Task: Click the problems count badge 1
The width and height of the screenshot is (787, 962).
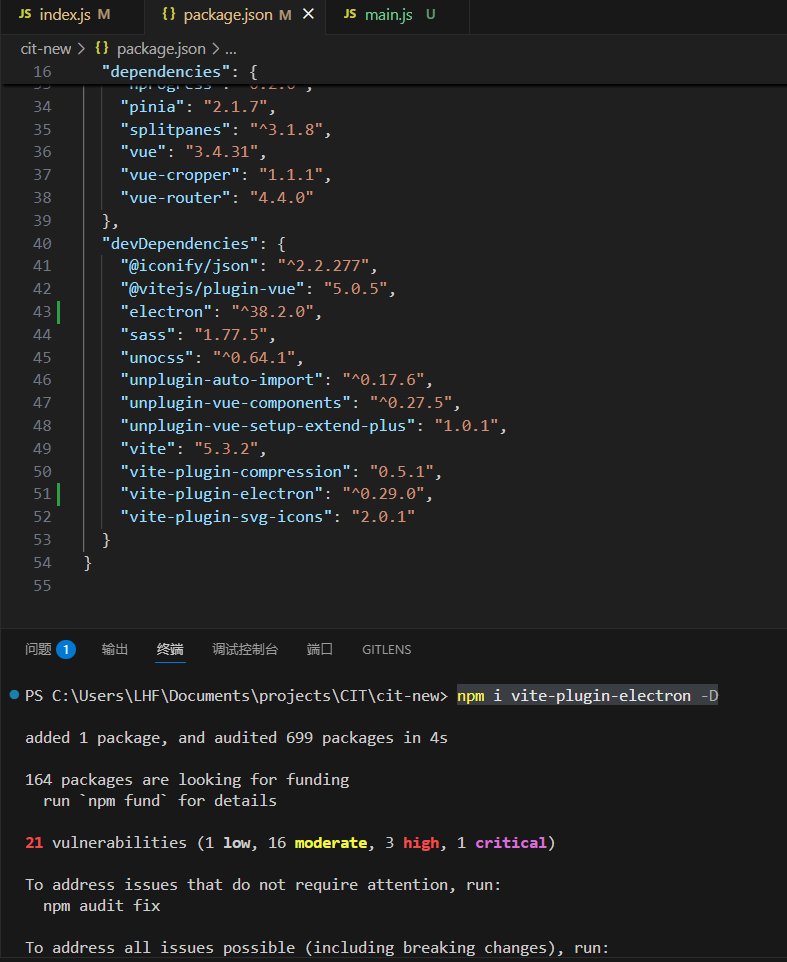Action: coord(66,649)
